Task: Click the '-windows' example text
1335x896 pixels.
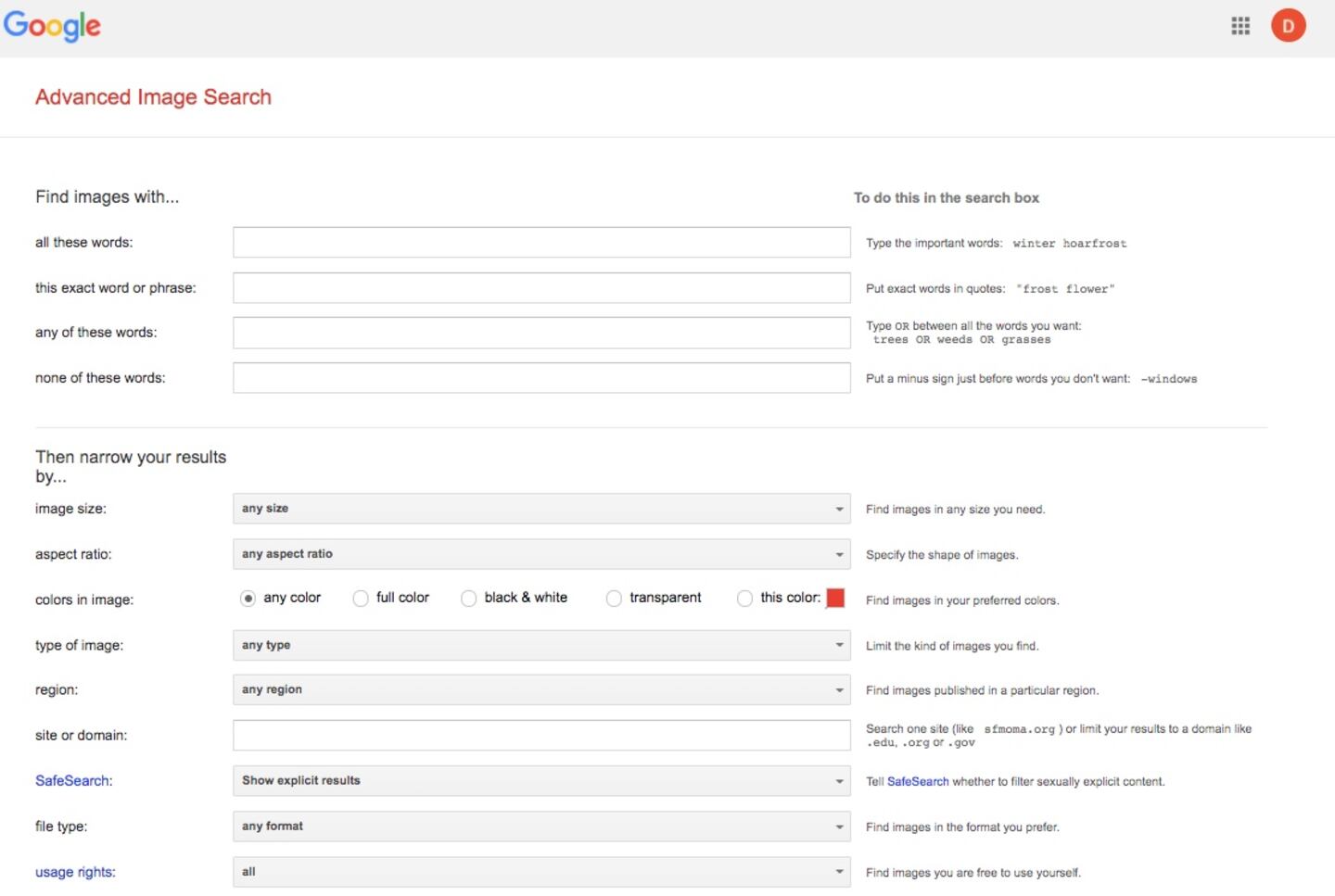Action: click(1169, 379)
